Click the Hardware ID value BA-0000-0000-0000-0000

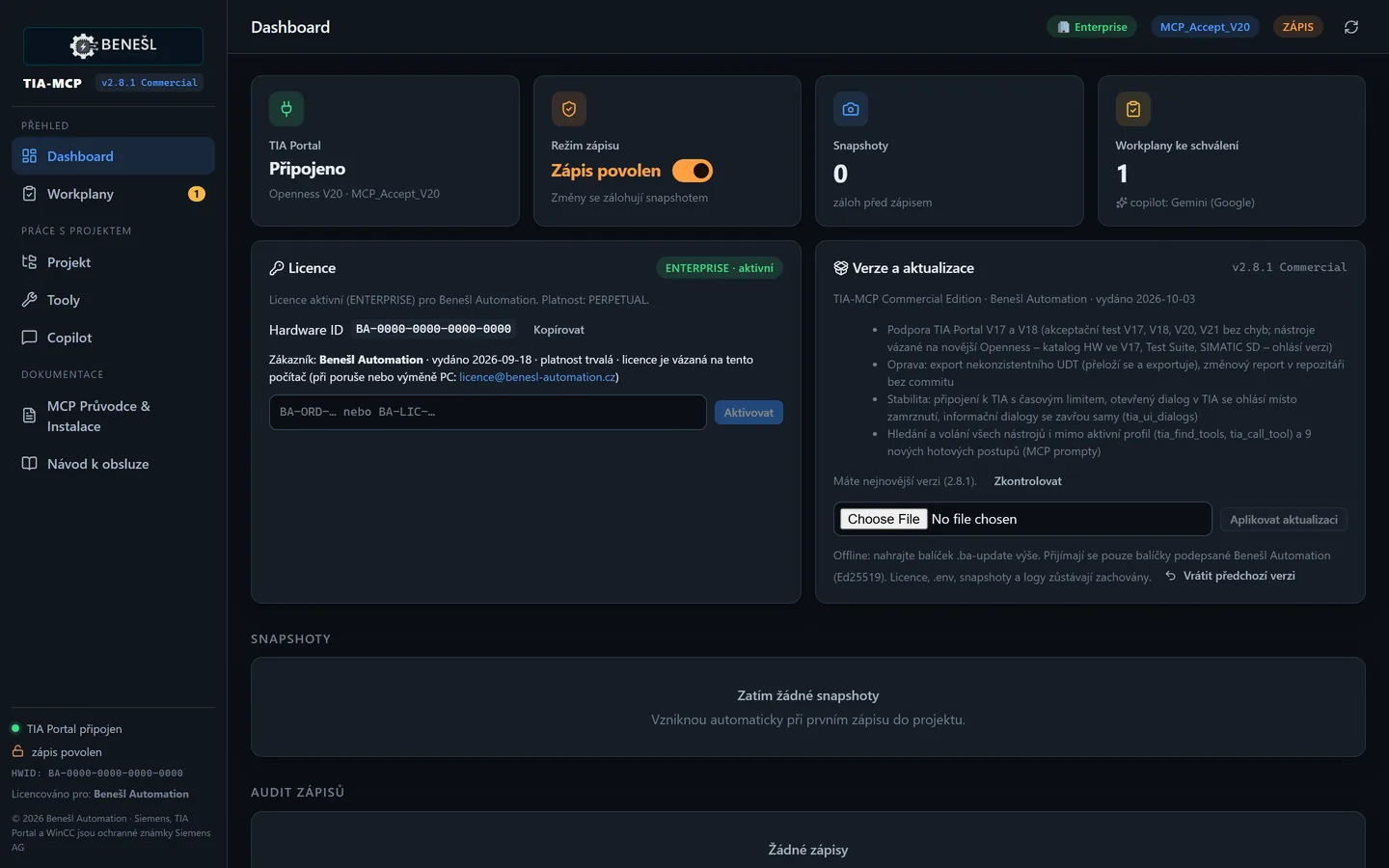[x=434, y=330]
